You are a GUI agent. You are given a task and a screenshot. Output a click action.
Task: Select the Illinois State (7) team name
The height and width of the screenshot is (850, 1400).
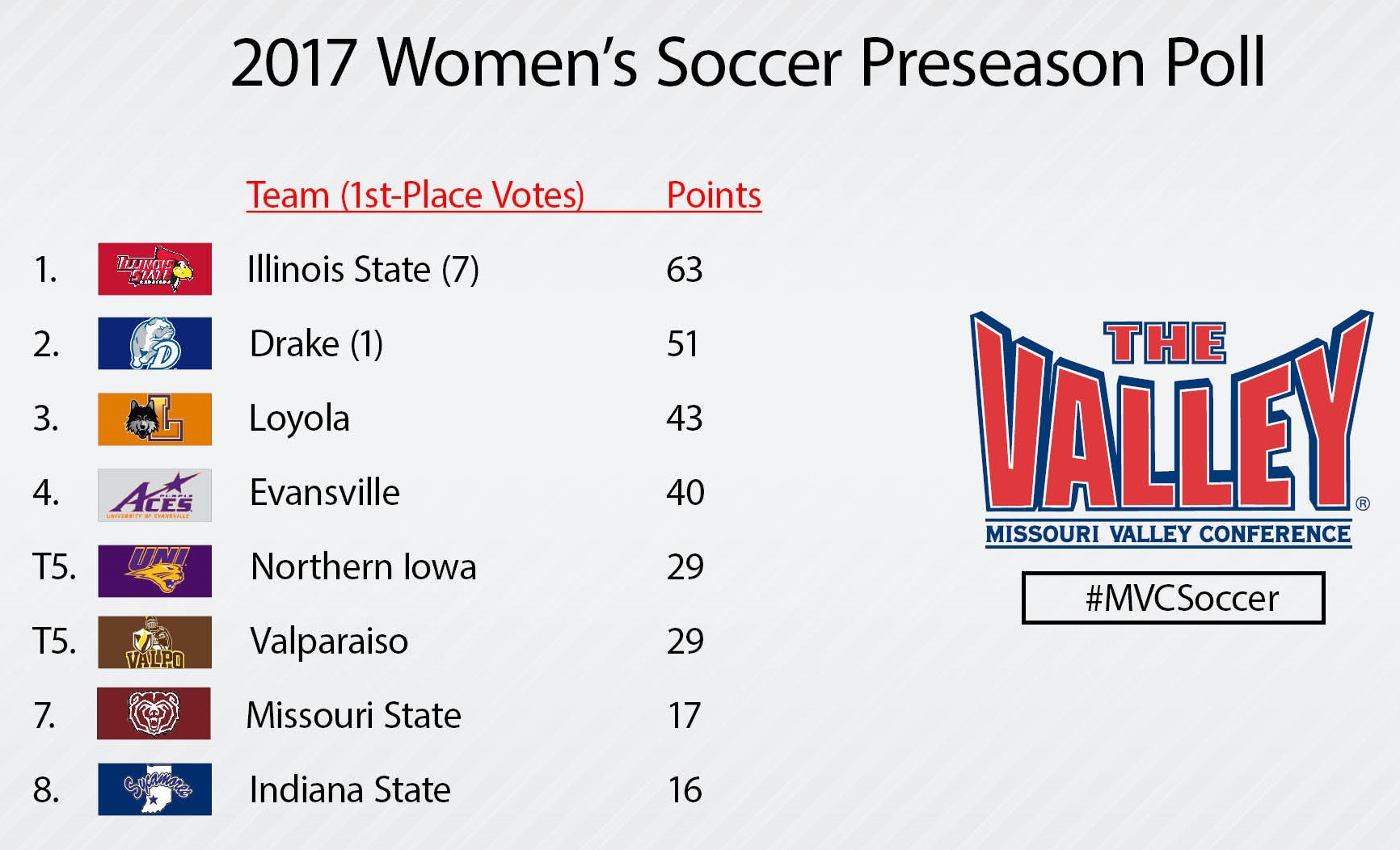pos(363,269)
